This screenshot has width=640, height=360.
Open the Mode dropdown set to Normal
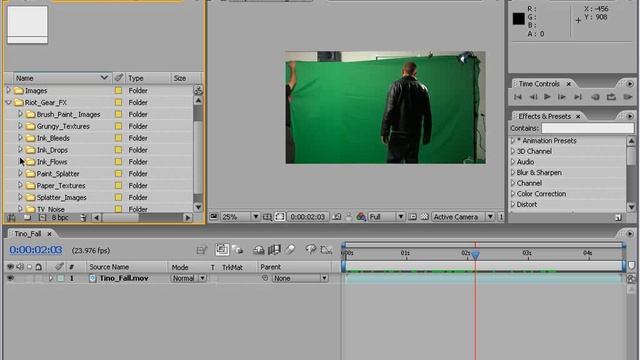tap(188, 278)
